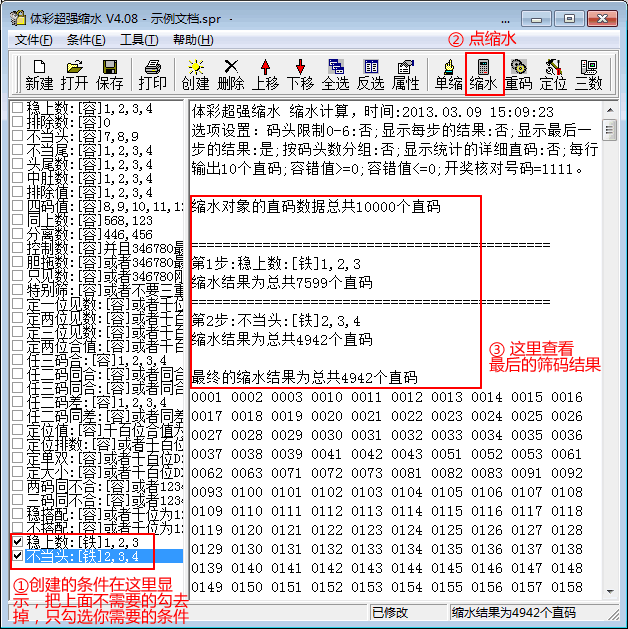Click the 重码 toolbar icon
This screenshot has height=629, width=628.
point(519,75)
